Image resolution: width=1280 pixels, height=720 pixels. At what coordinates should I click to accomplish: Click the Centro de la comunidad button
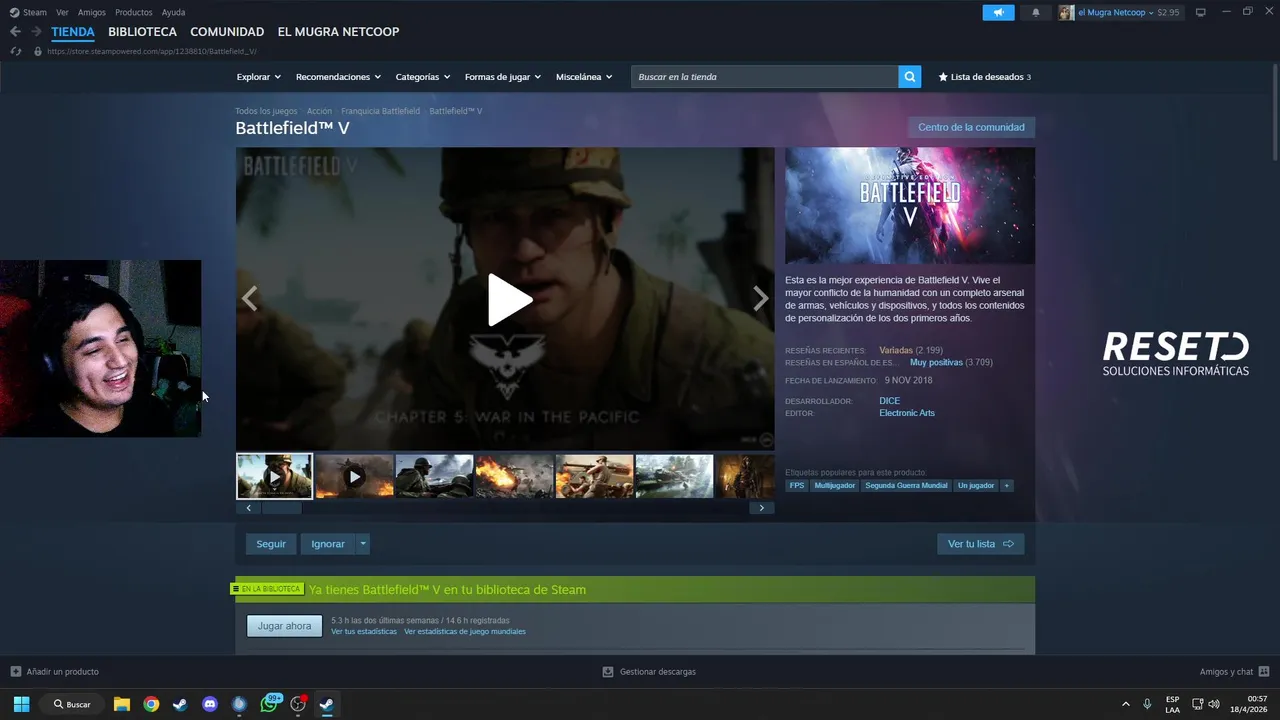tap(971, 127)
